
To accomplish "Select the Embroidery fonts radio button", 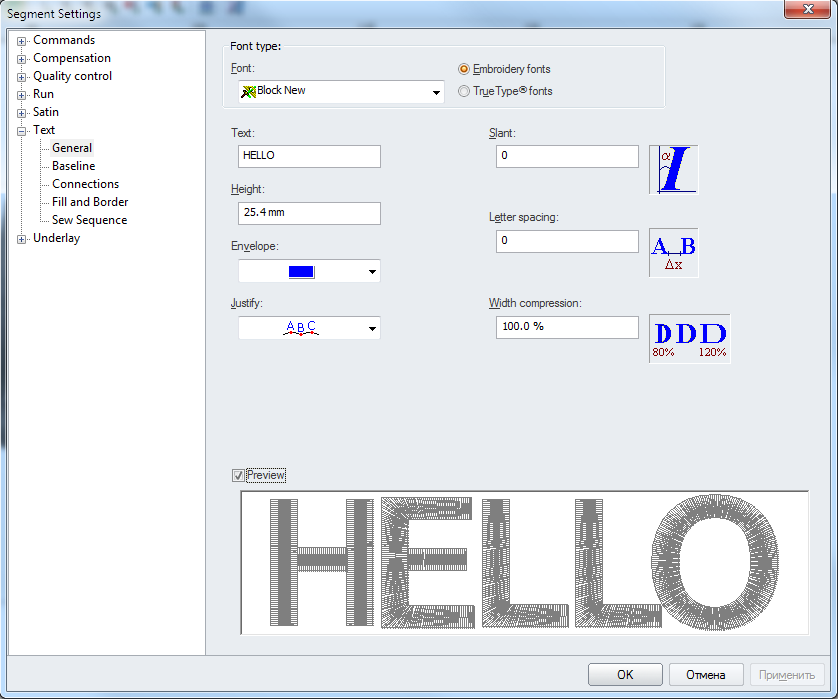I will click(464, 69).
